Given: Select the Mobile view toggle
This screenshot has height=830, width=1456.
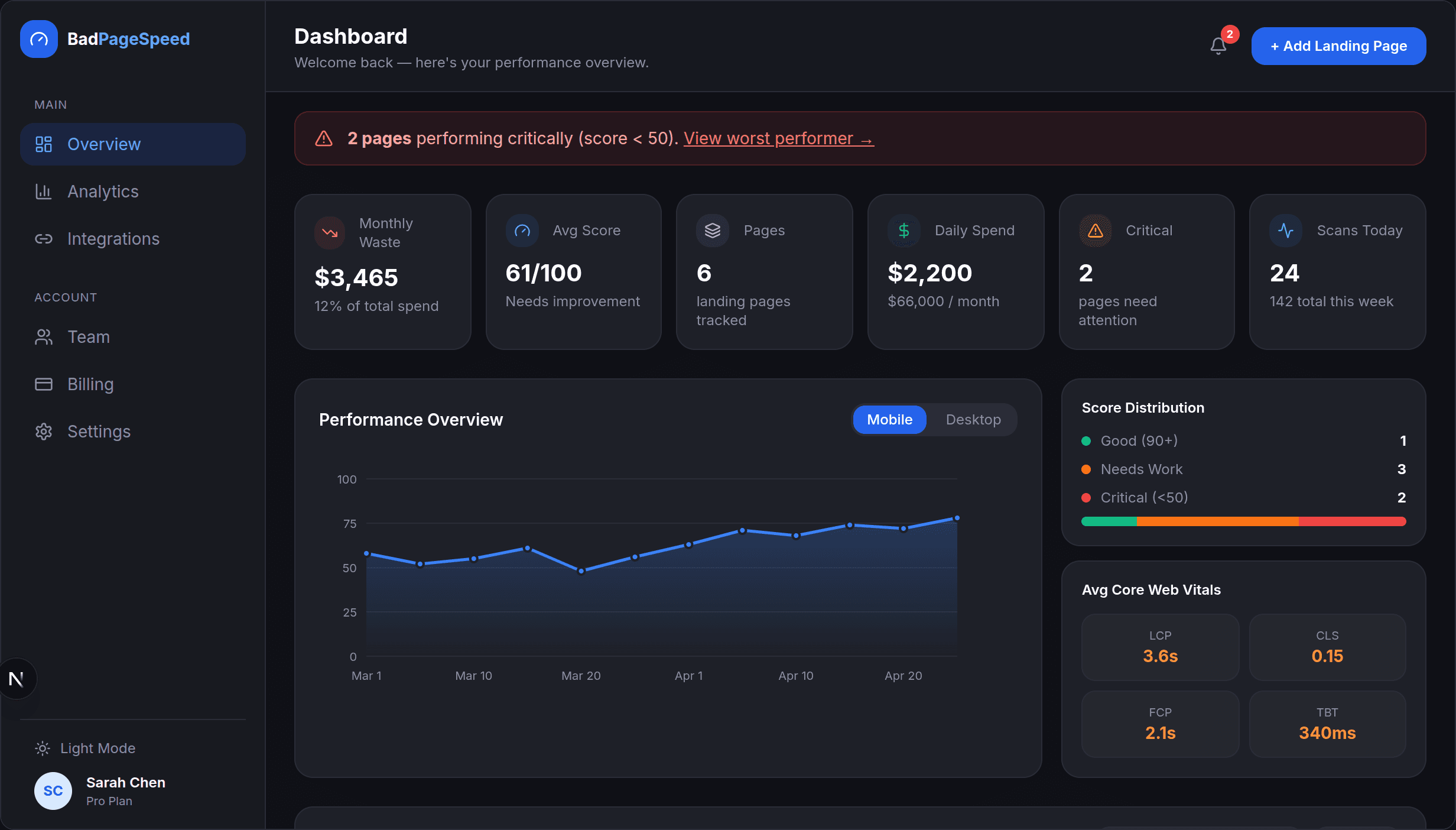Looking at the screenshot, I should [889, 420].
